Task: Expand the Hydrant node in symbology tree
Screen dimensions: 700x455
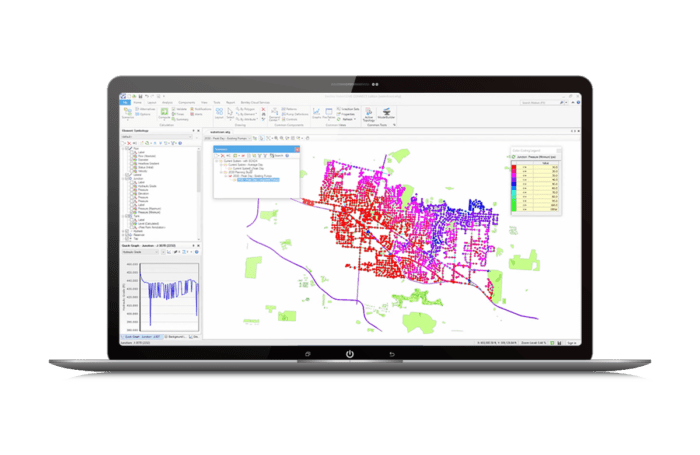Action: coord(123,231)
